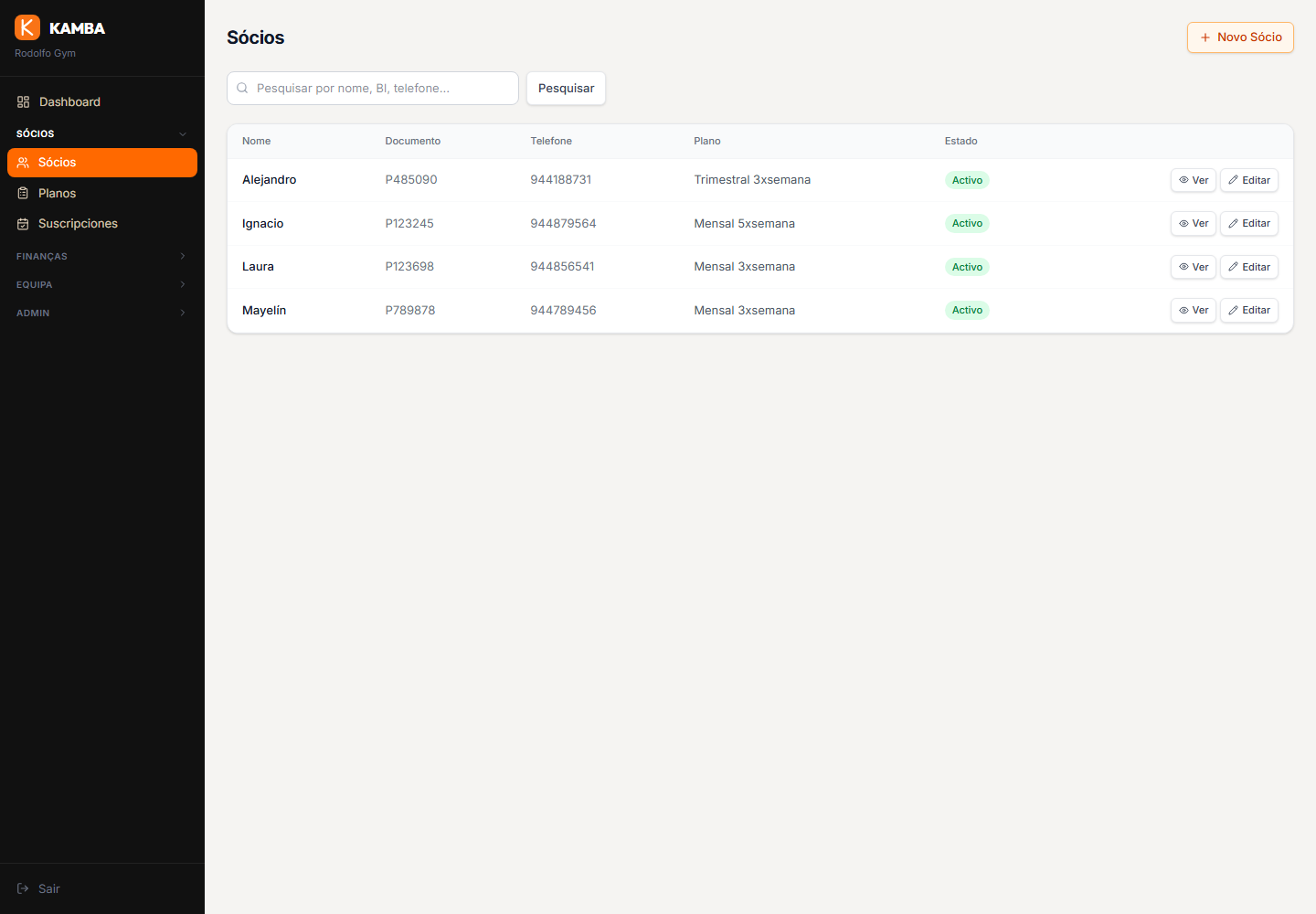The height and width of the screenshot is (914, 1316).
Task: Select the name Laura
Action: click(258, 267)
